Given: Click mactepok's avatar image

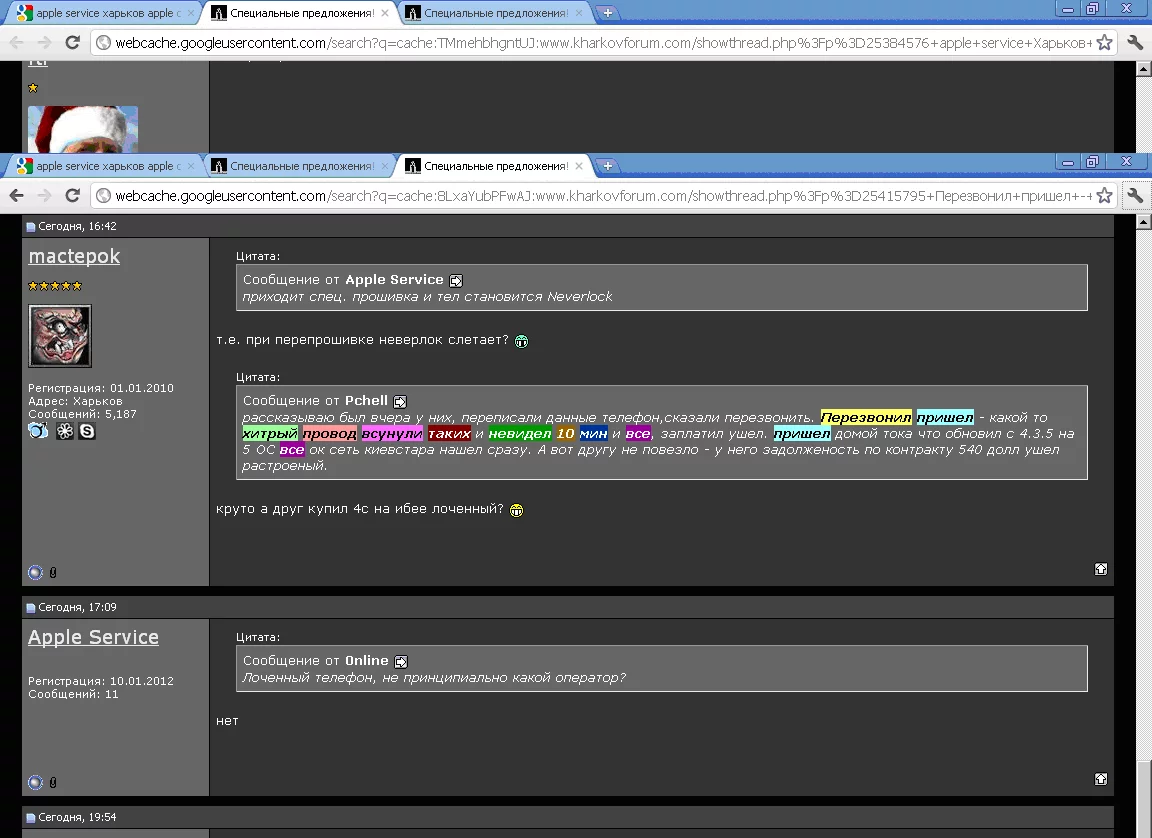Looking at the screenshot, I should click(60, 336).
